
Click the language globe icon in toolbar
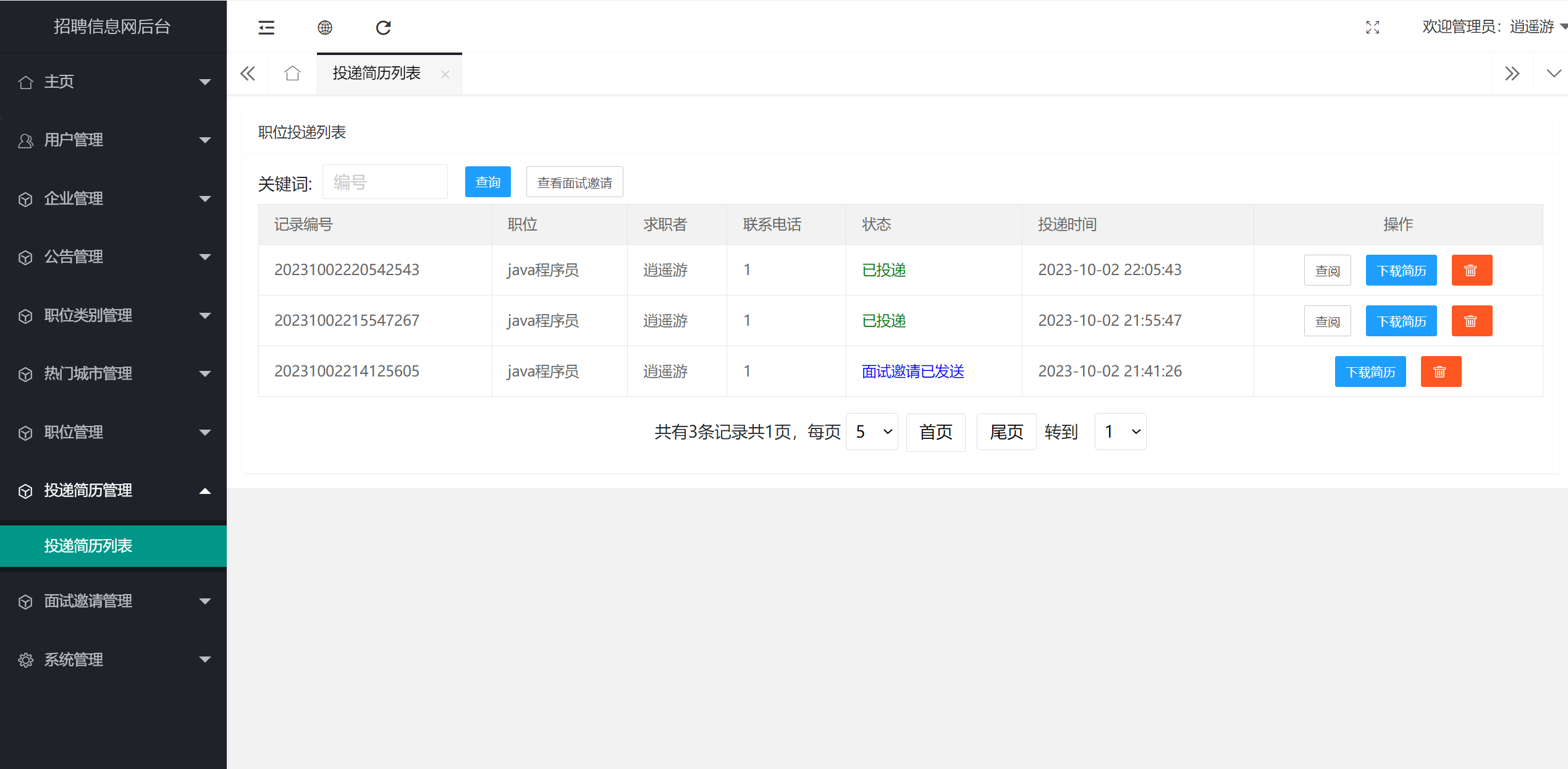pyautogui.click(x=326, y=27)
